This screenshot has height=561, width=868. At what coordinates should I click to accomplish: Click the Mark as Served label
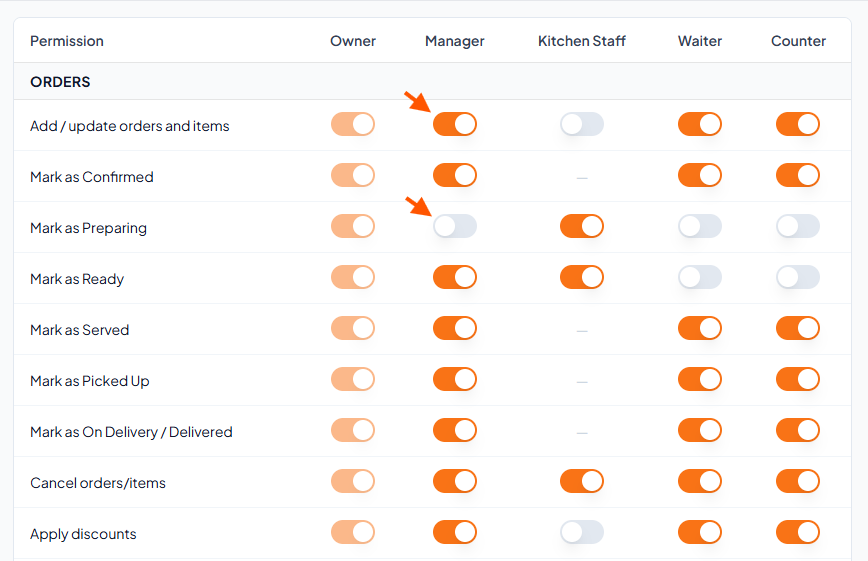79,330
